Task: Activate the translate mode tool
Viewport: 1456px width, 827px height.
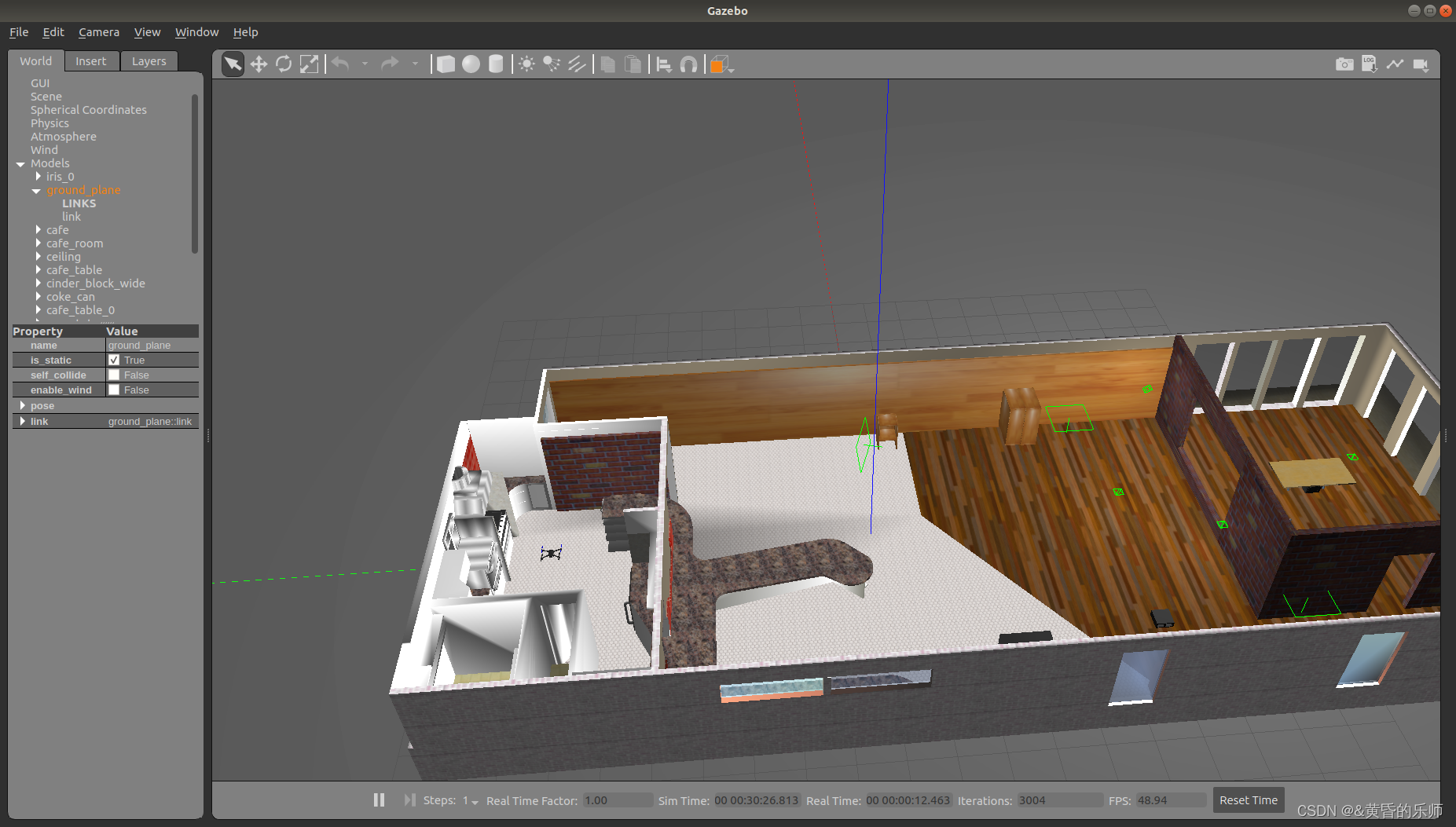Action: coord(259,64)
